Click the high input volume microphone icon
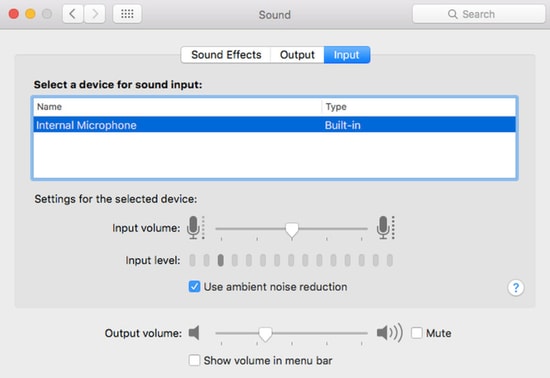This screenshot has width=550, height=378. click(385, 228)
